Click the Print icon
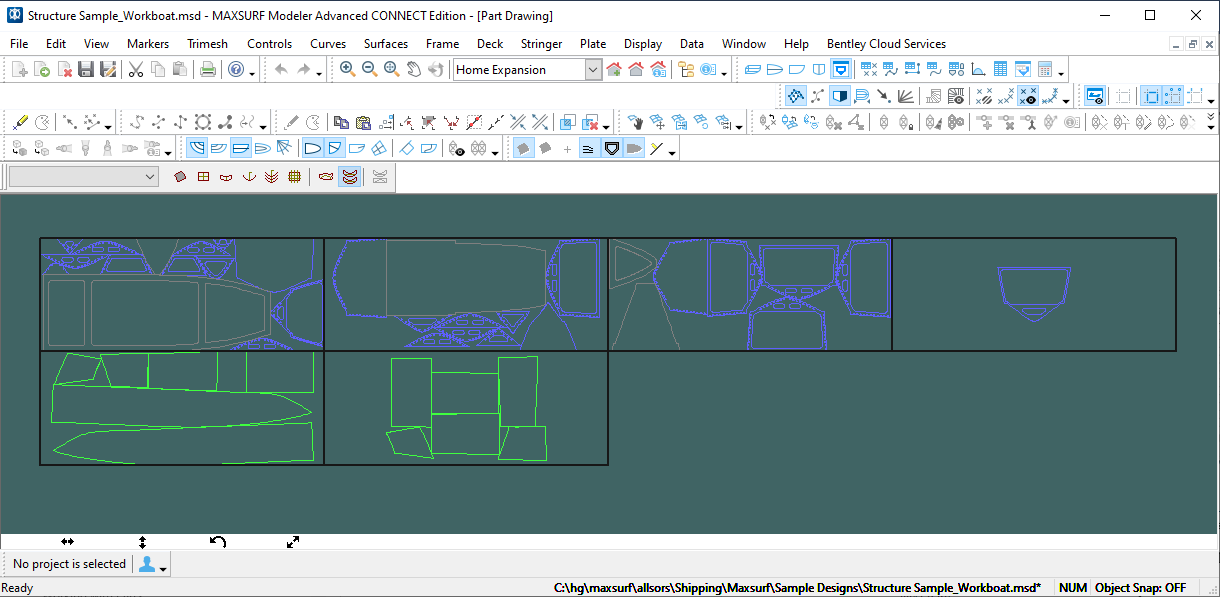Image resolution: width=1220 pixels, height=597 pixels. 207,70
